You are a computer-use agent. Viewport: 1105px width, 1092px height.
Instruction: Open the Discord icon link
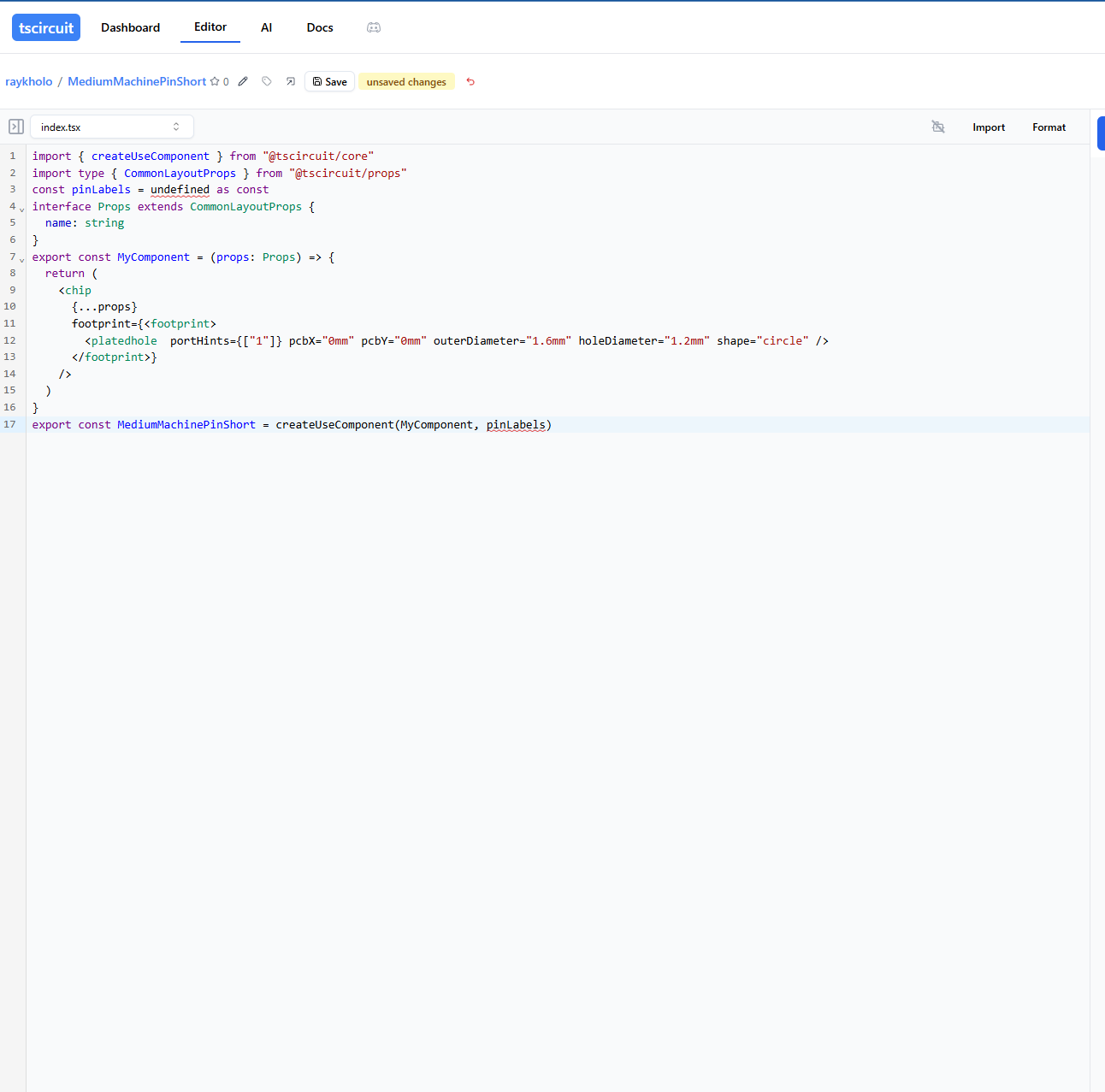[374, 27]
